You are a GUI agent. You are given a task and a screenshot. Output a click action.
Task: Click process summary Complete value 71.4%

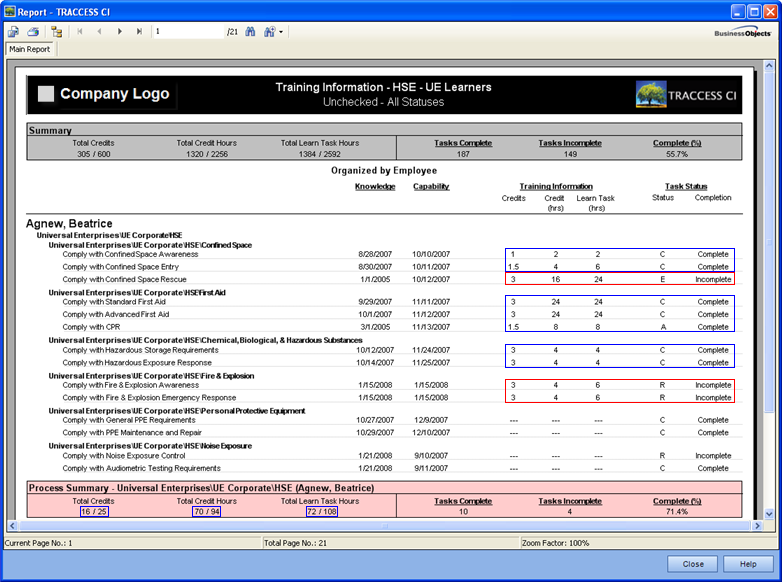coord(677,512)
